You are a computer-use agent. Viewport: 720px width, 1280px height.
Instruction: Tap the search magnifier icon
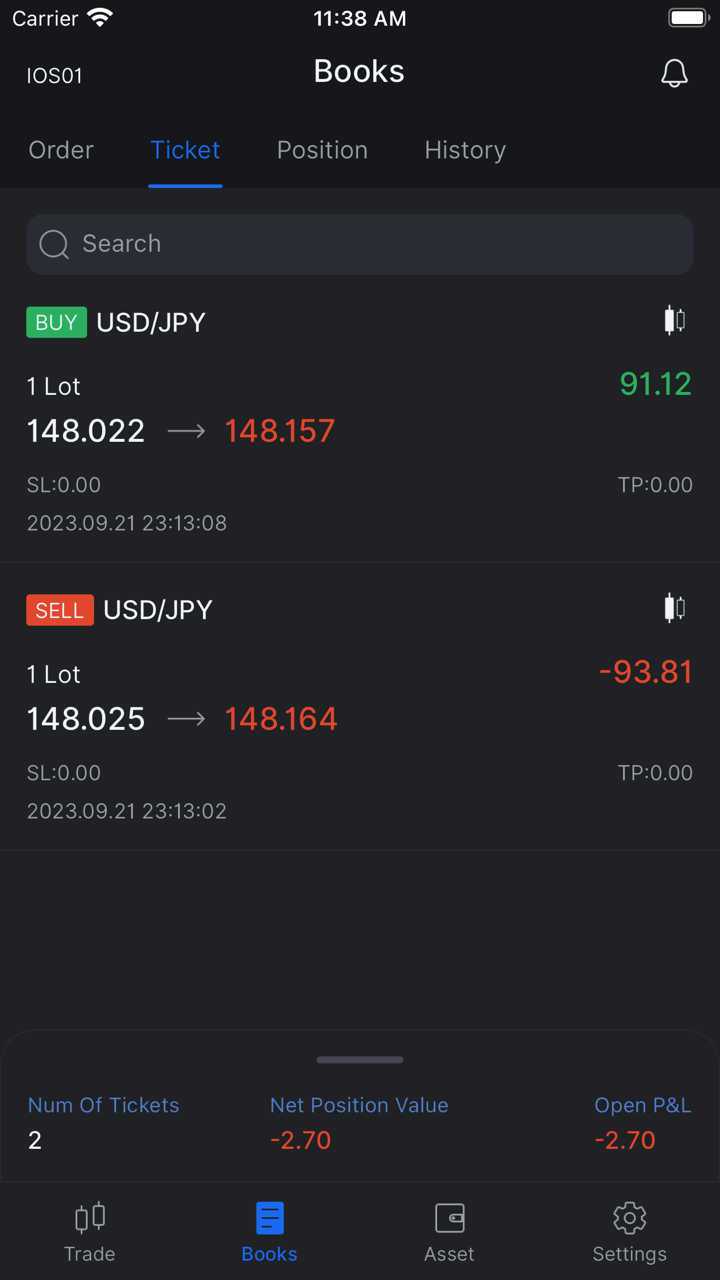54,244
